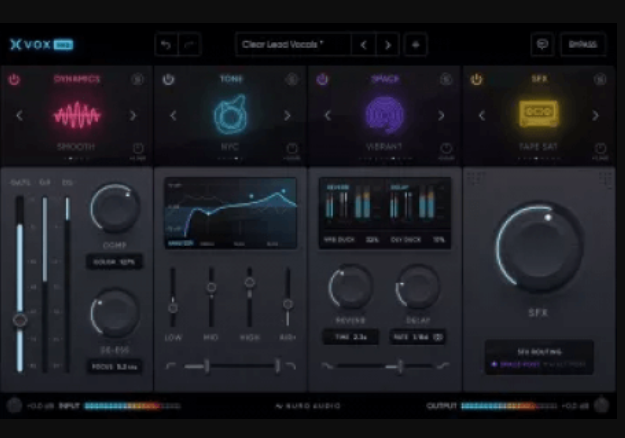Open the Clear Lead Vocals preset dropdown
This screenshot has height=438, width=625.
[x=293, y=45]
